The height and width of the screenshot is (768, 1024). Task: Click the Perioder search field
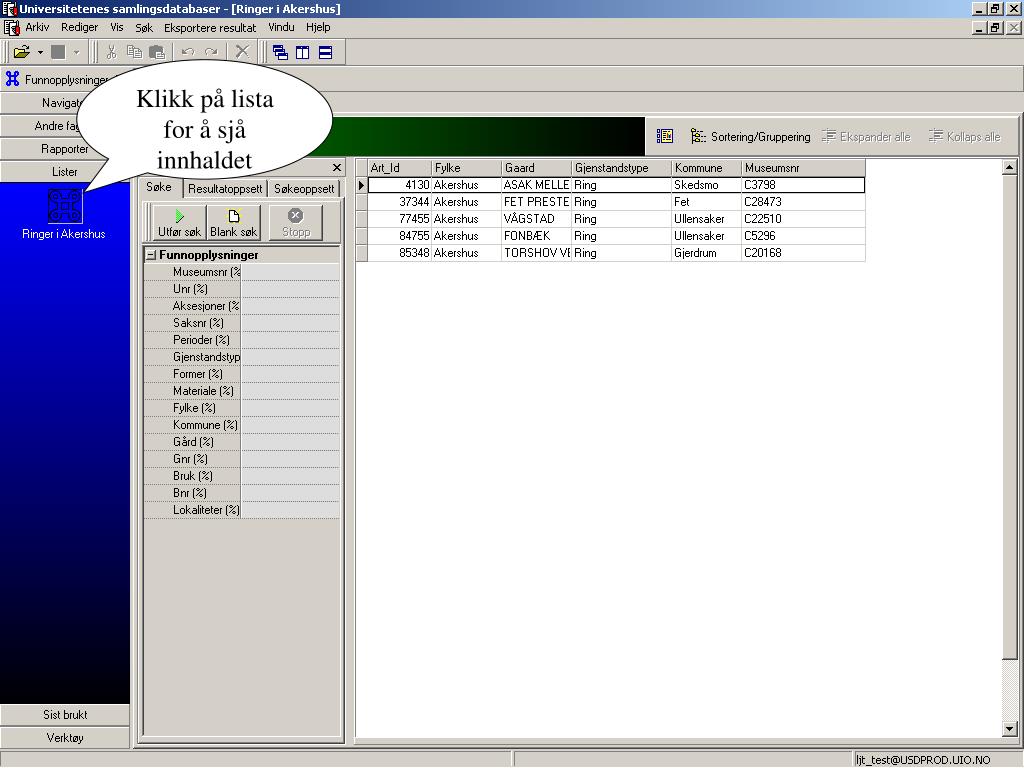coord(291,340)
